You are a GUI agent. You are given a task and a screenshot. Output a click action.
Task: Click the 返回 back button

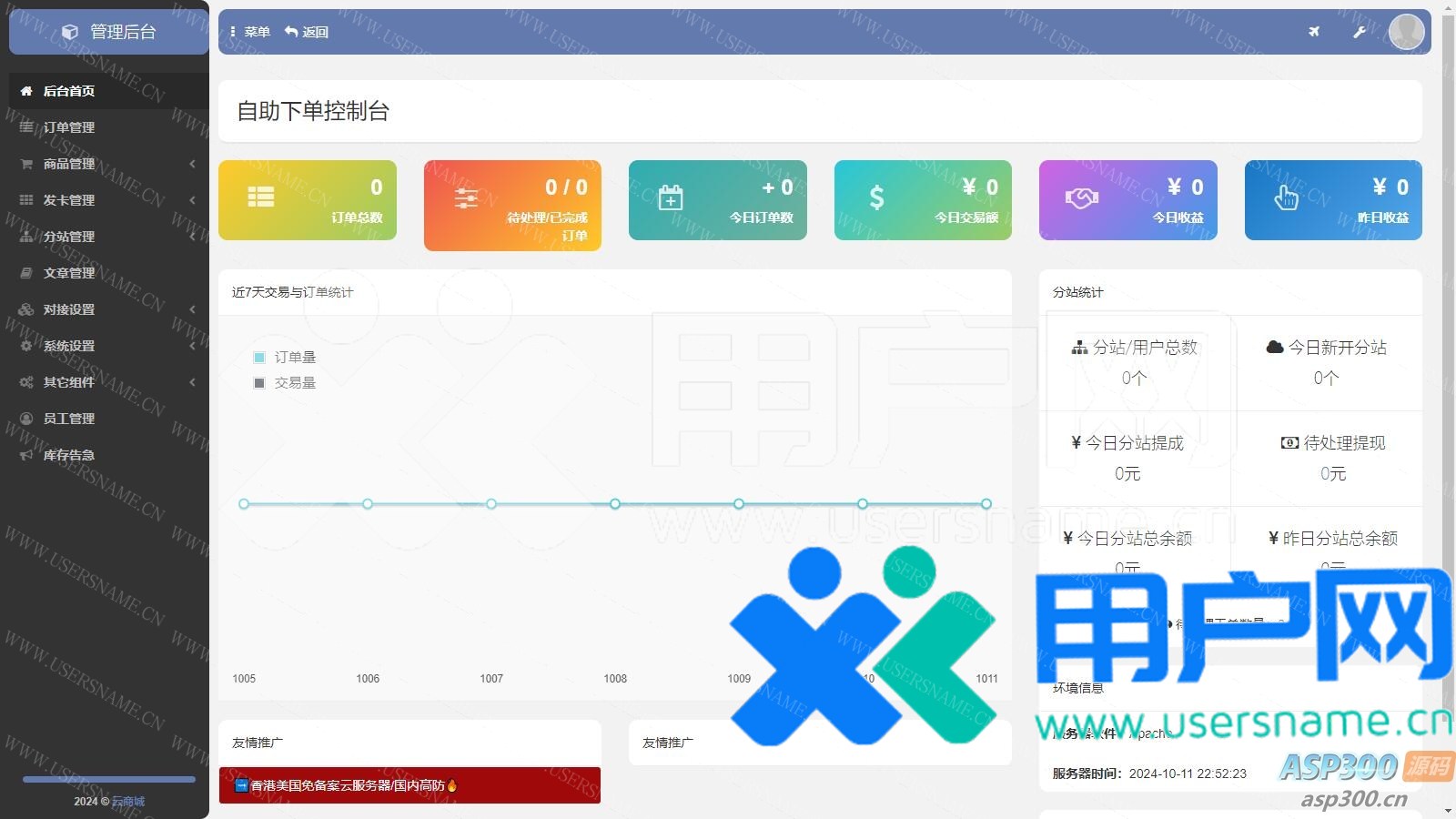307,32
